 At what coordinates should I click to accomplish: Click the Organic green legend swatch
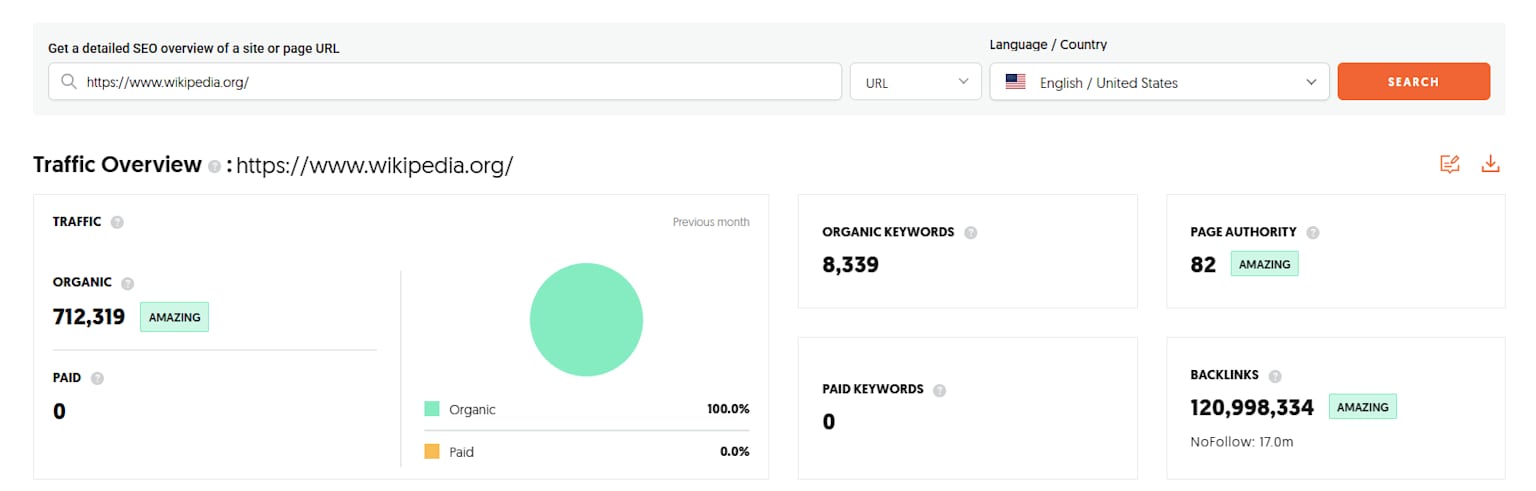(x=432, y=409)
